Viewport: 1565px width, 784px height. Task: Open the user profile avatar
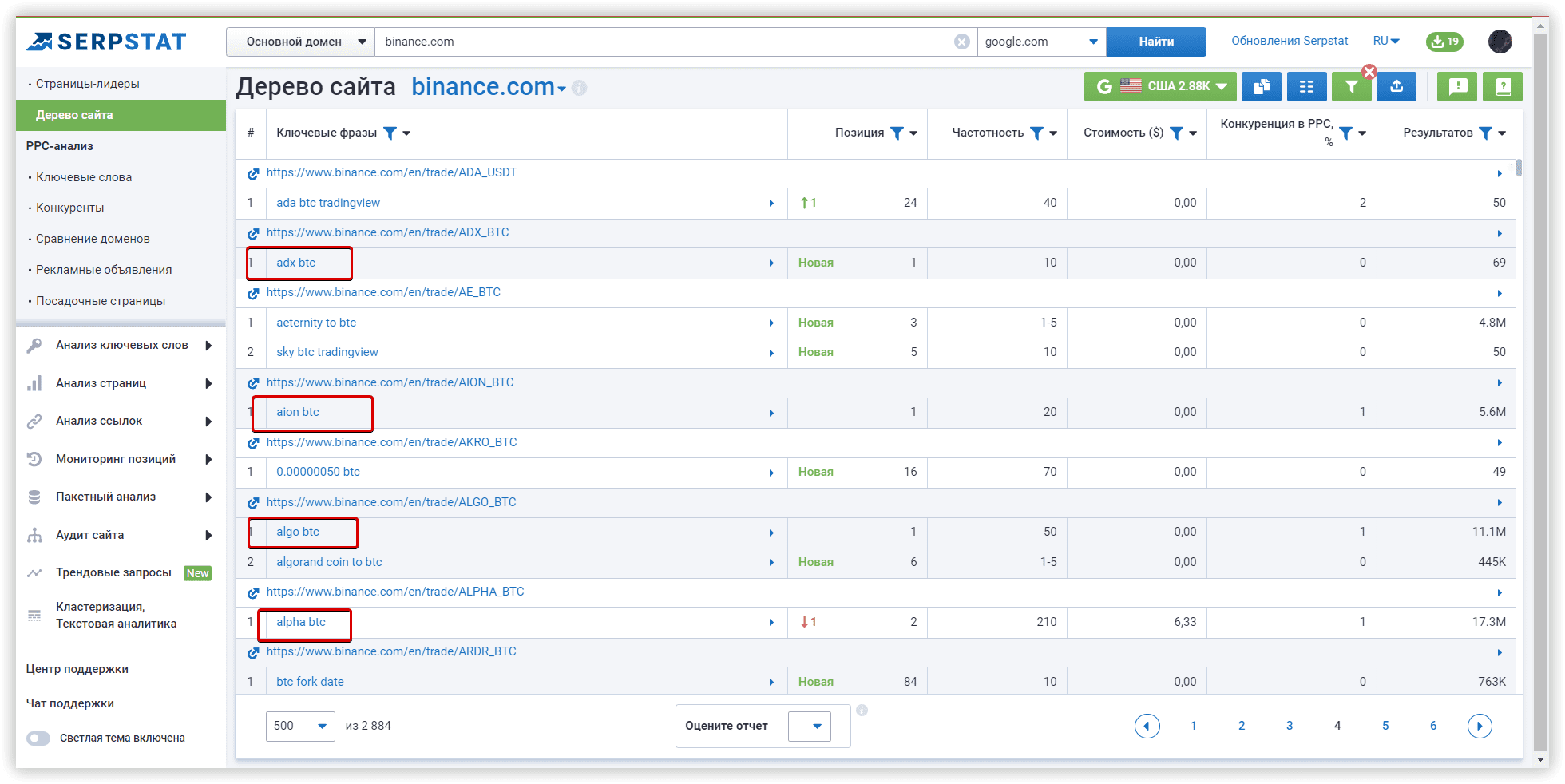click(x=1500, y=42)
